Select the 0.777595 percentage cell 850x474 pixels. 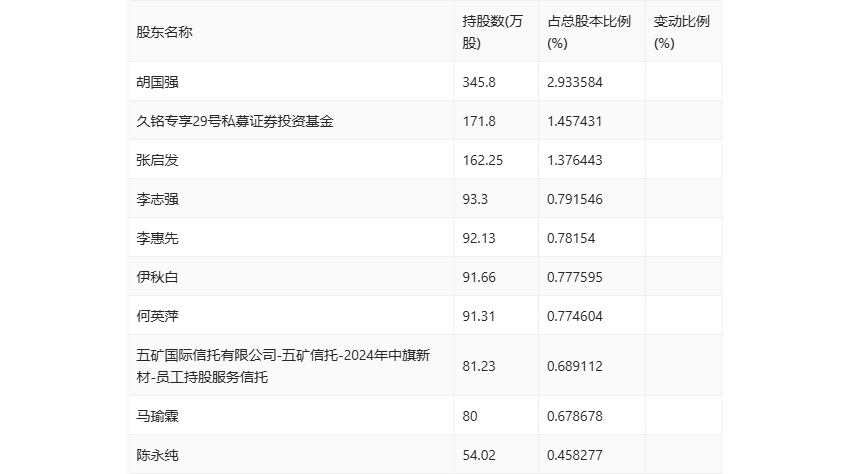point(575,277)
